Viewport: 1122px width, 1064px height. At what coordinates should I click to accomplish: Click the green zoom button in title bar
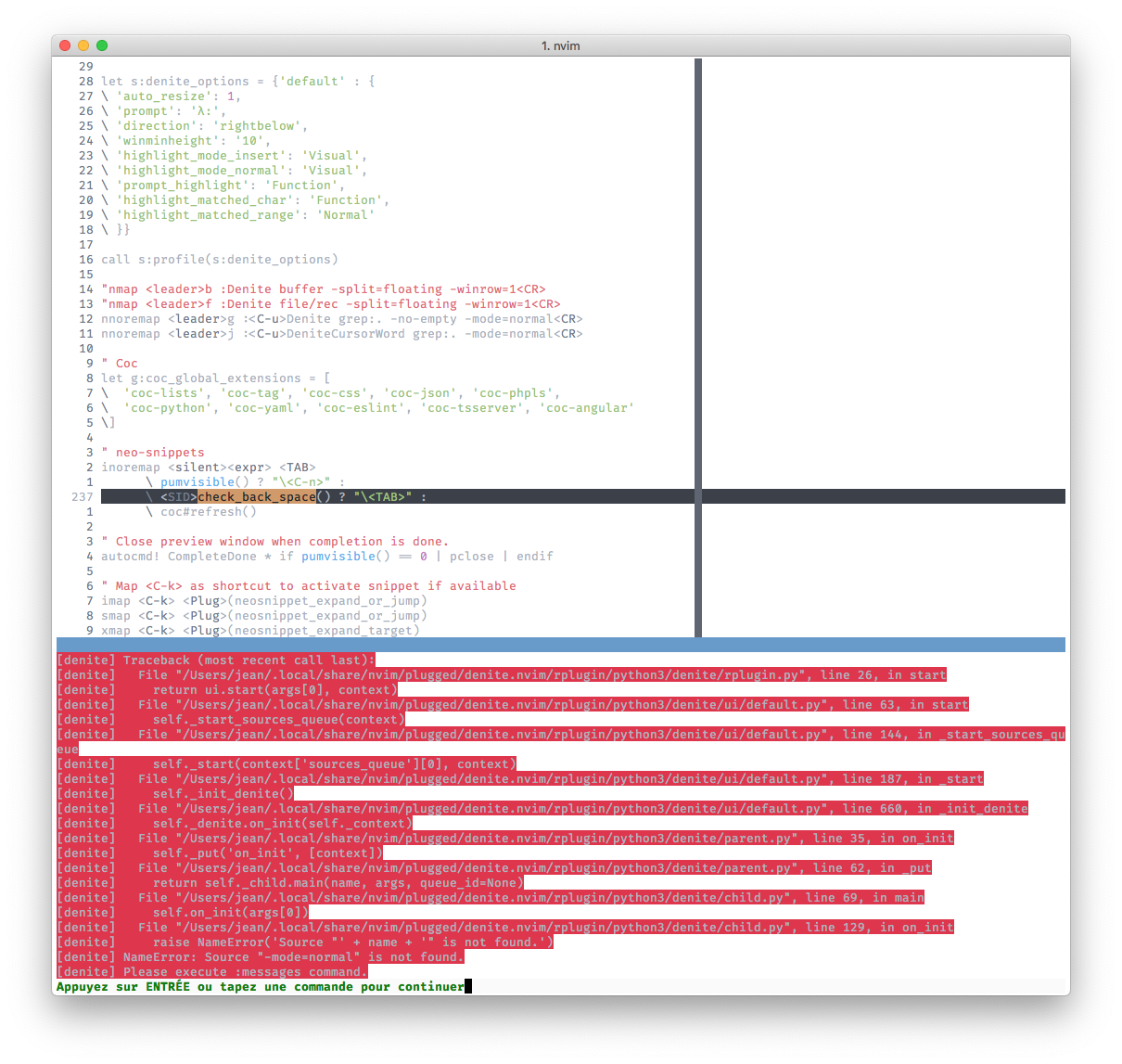click(x=102, y=45)
